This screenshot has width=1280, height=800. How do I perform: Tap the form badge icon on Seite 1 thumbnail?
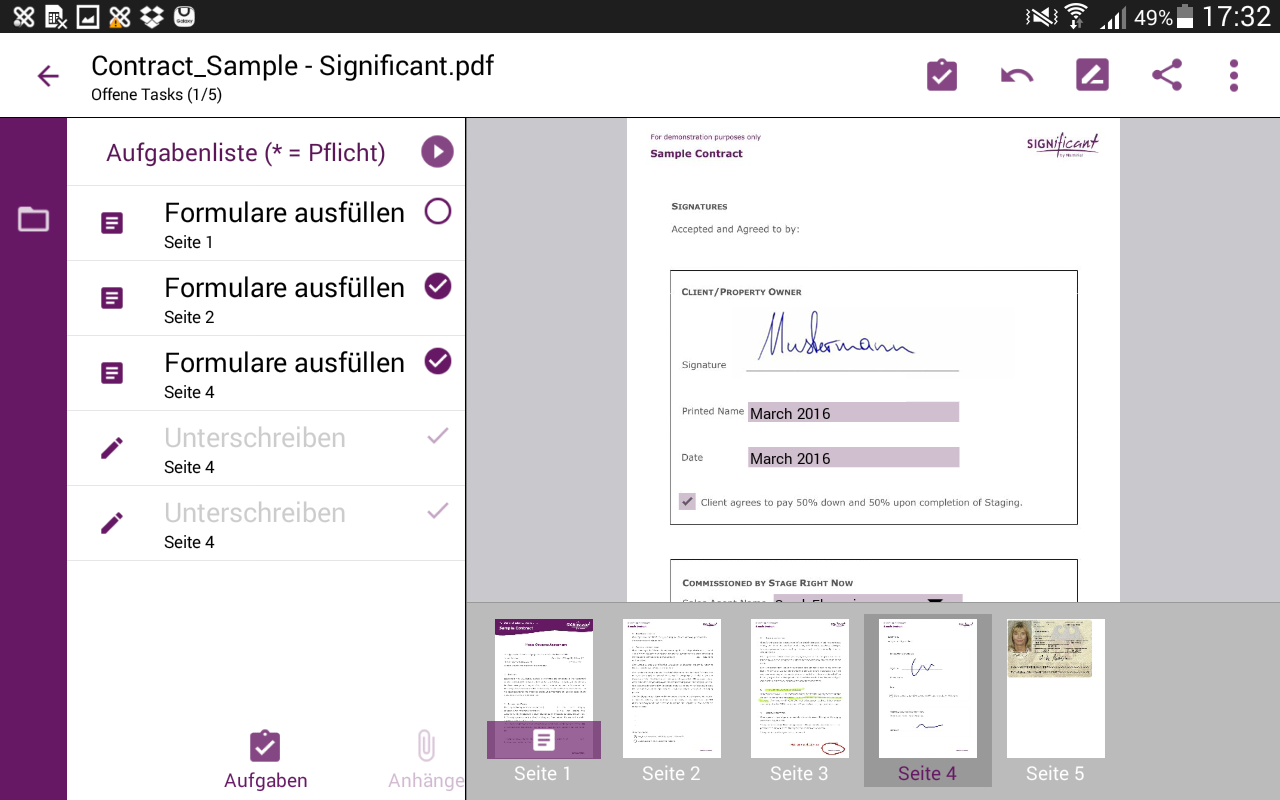544,740
